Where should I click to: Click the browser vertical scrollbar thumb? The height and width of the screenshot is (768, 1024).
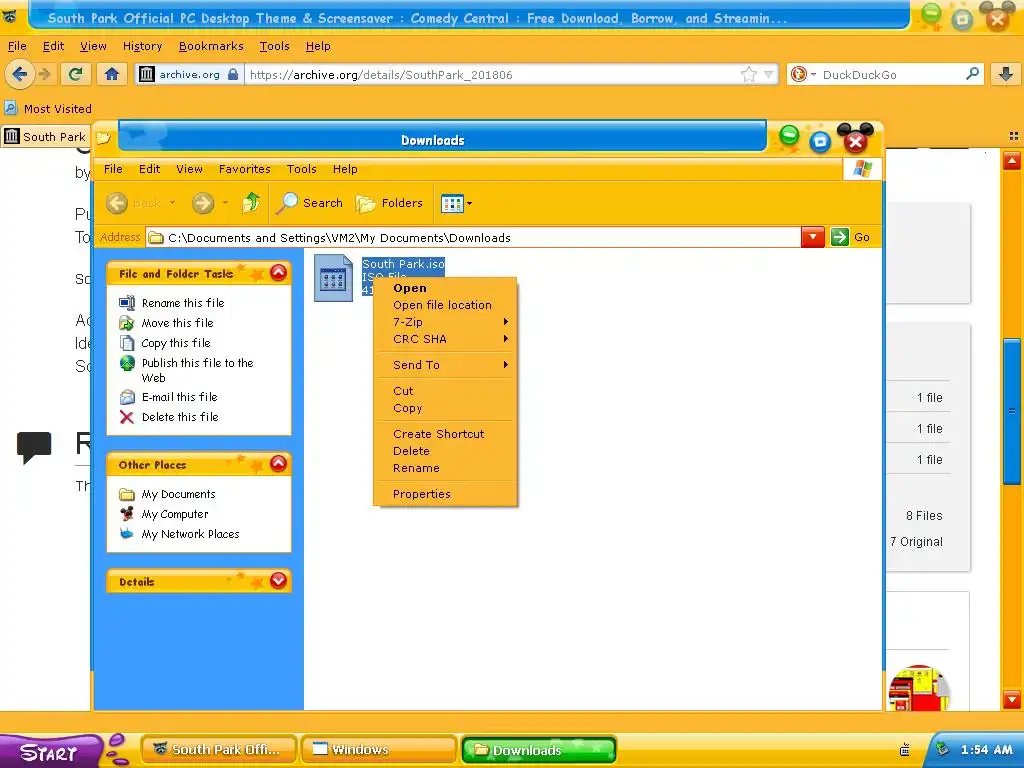pyautogui.click(x=1012, y=411)
